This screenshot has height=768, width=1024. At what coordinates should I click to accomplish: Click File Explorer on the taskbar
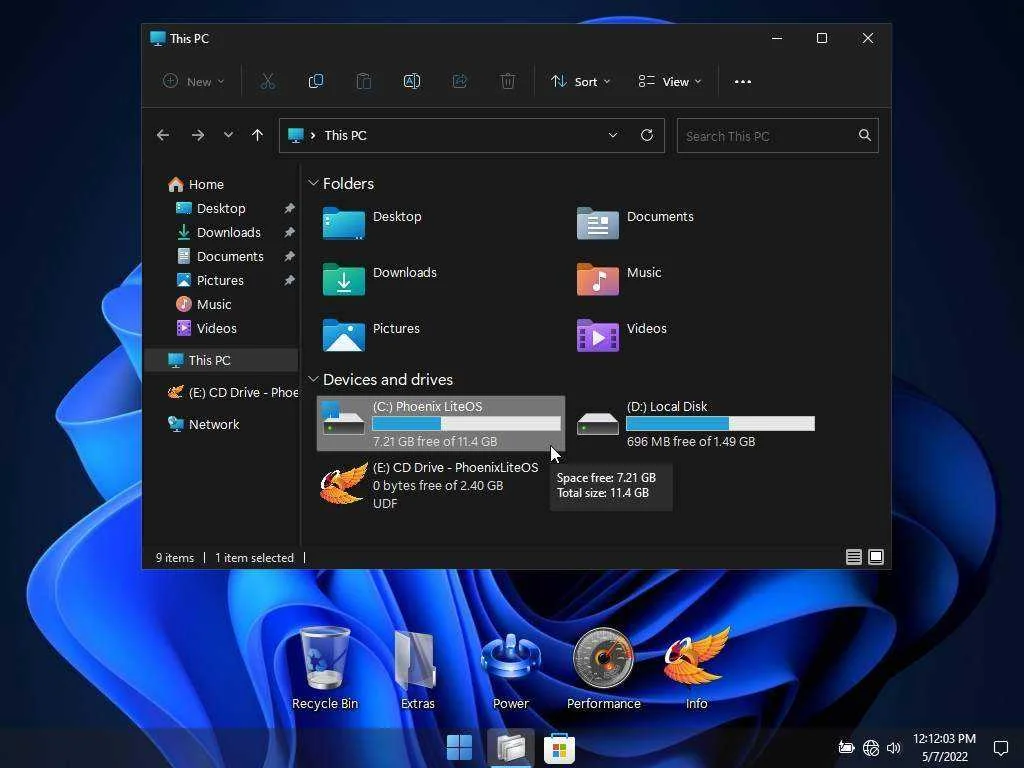point(510,748)
